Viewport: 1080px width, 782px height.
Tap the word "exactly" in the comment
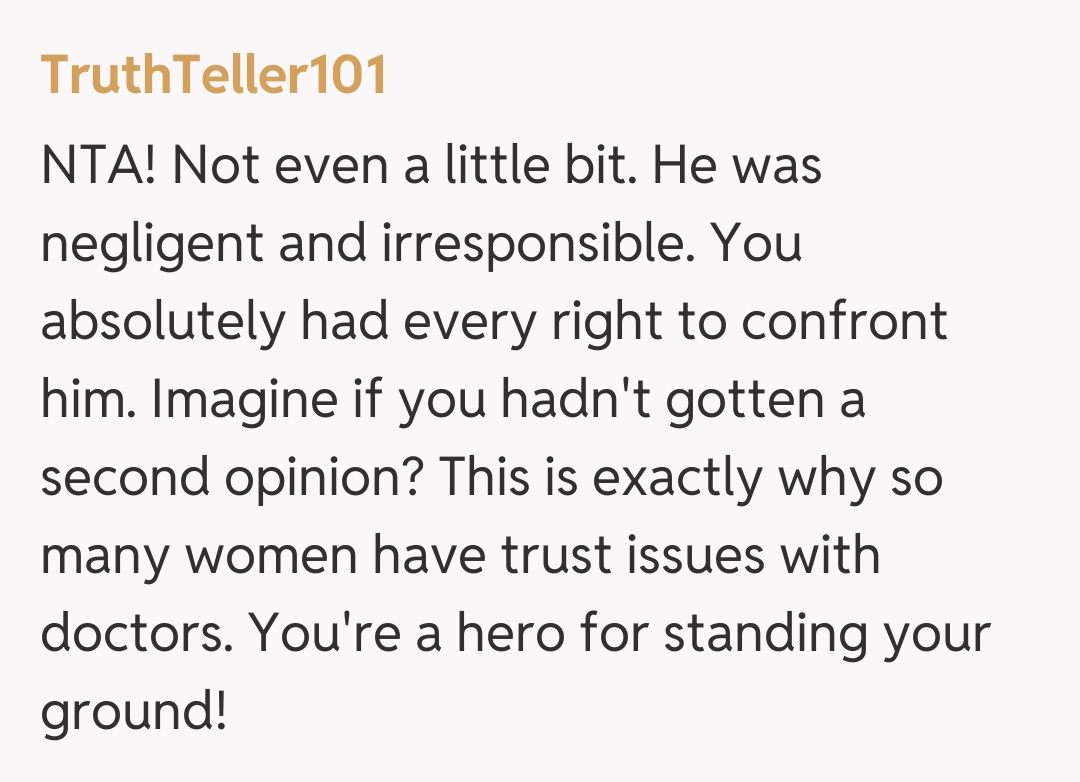coord(676,478)
